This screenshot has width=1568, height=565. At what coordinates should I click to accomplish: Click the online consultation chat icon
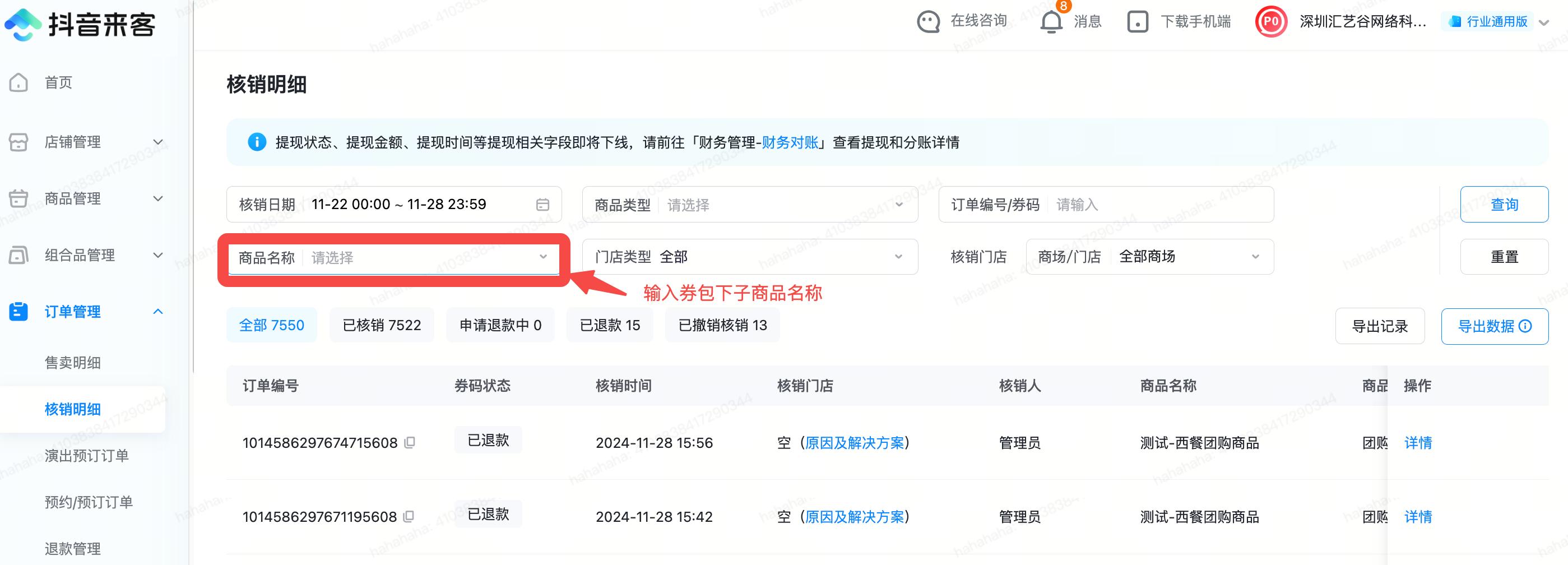pyautogui.click(x=928, y=22)
